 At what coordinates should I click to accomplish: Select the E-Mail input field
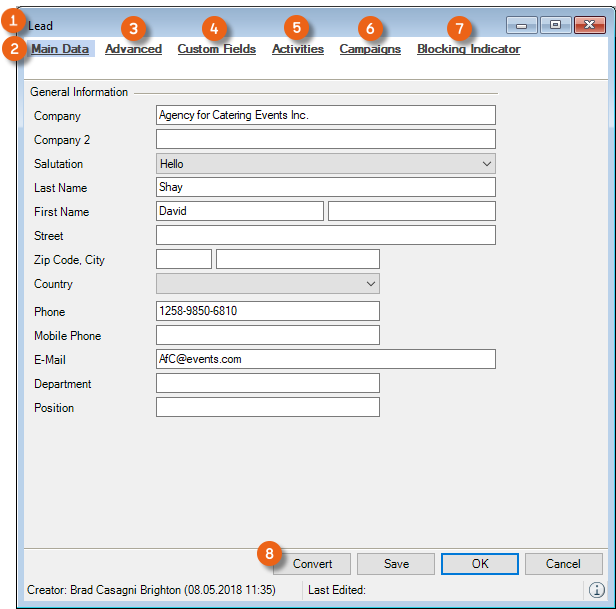point(326,360)
